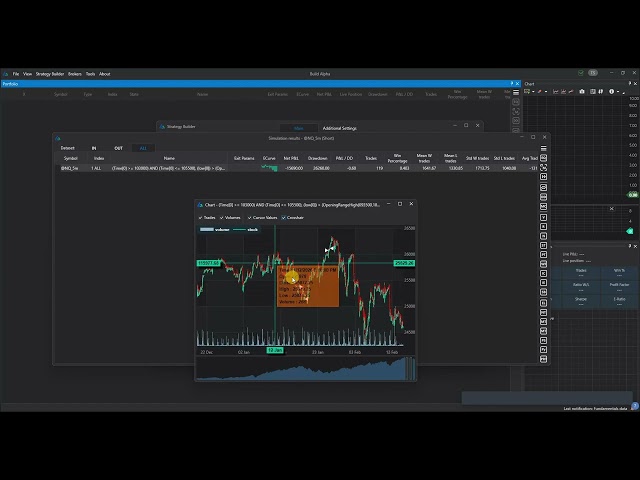Close the right-side Chart panel

(x=635, y=83)
